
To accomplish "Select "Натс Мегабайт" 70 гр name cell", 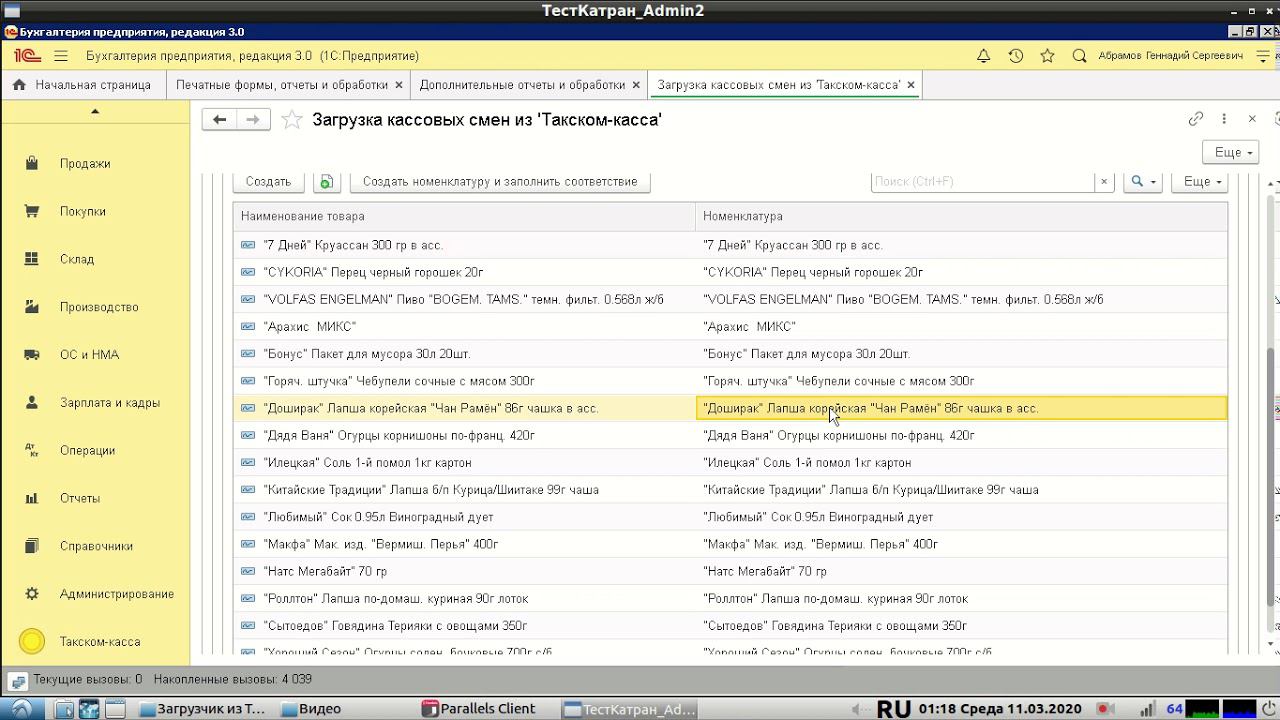I will 464,572.
